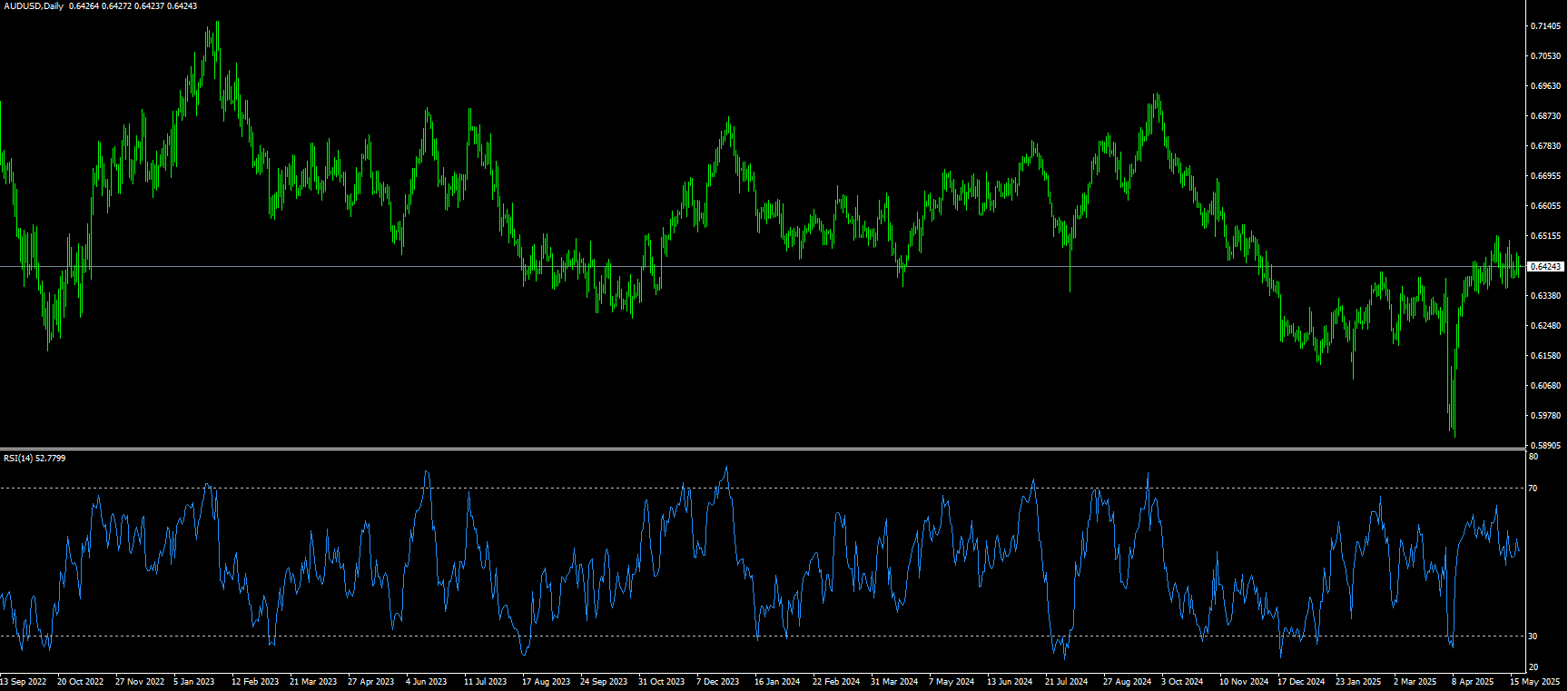1568x691 pixels.
Task: Click the 0.58905 price scale label
Action: pos(1546,446)
